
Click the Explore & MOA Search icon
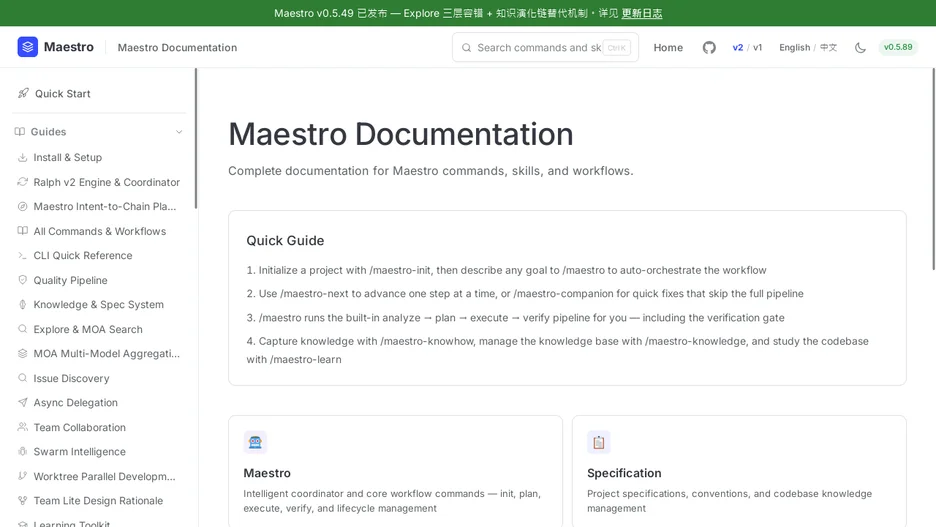(23, 329)
